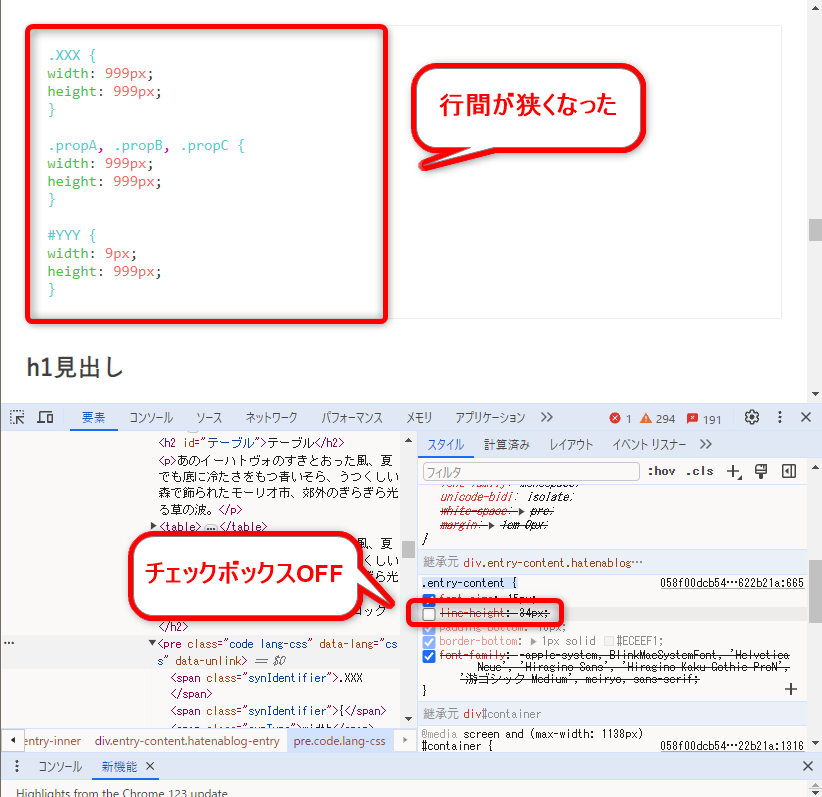Switch to the ネットワーク tab
Screen dimensions: 822x797
click(272, 418)
